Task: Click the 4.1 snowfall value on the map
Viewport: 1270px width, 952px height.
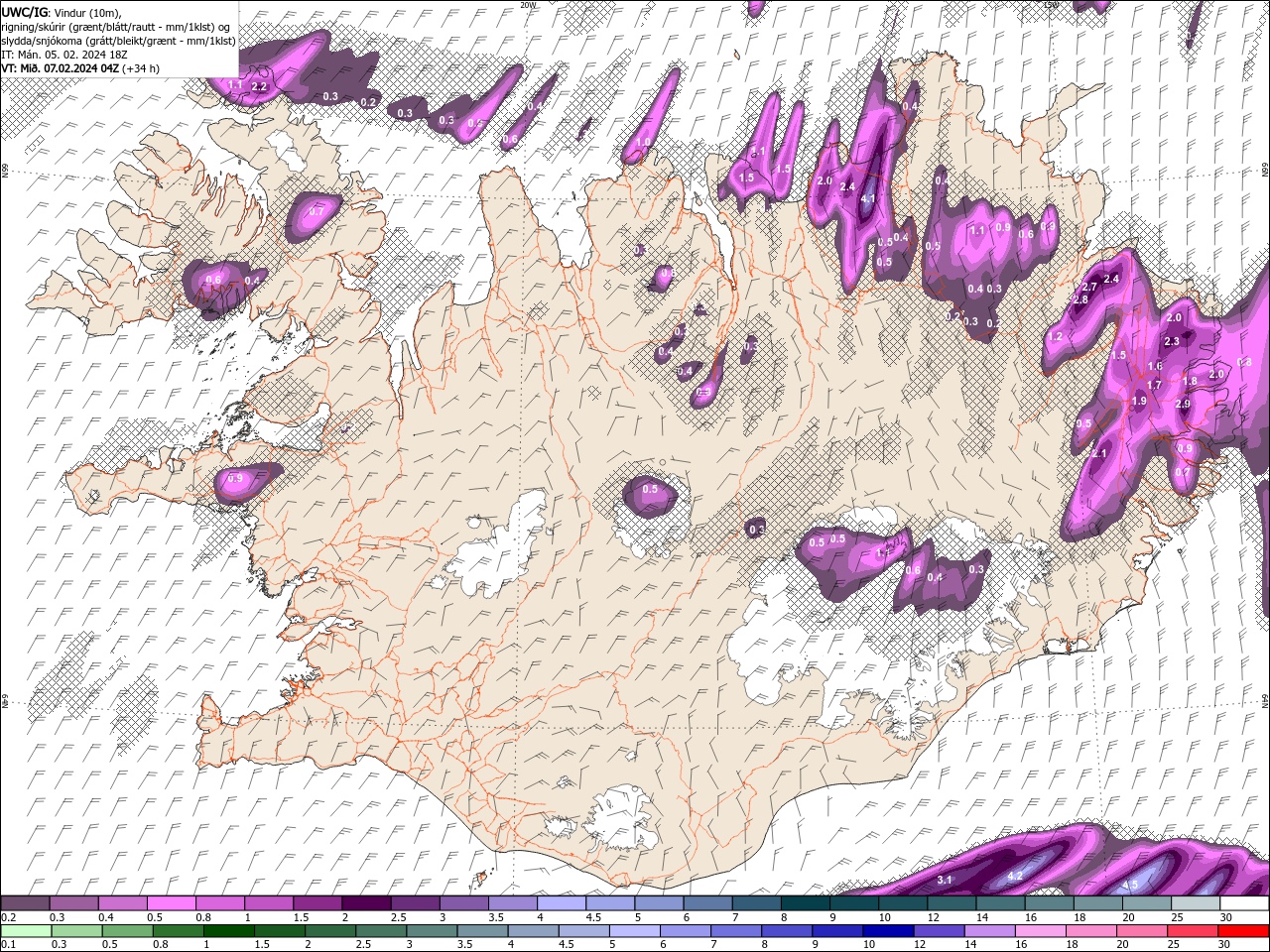Action: point(867,199)
